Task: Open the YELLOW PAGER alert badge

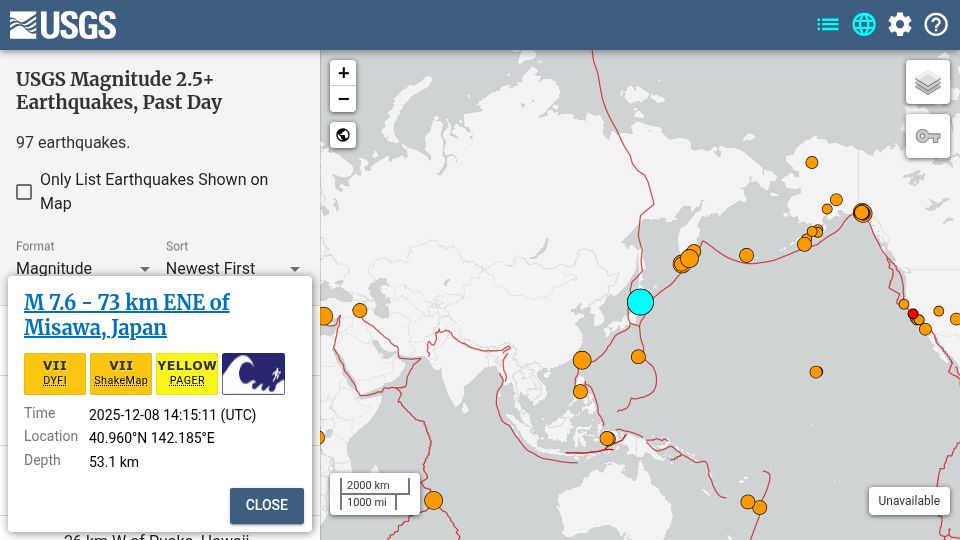Action: (x=187, y=373)
